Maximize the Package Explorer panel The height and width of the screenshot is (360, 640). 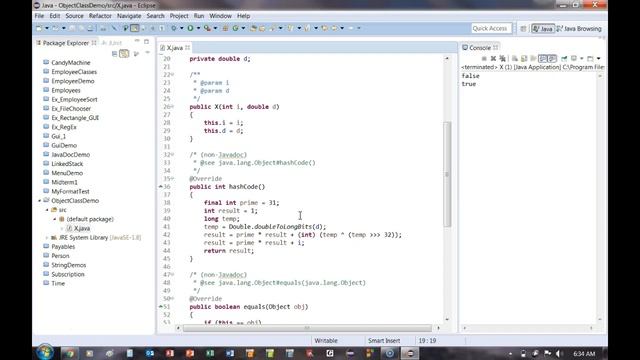(147, 41)
